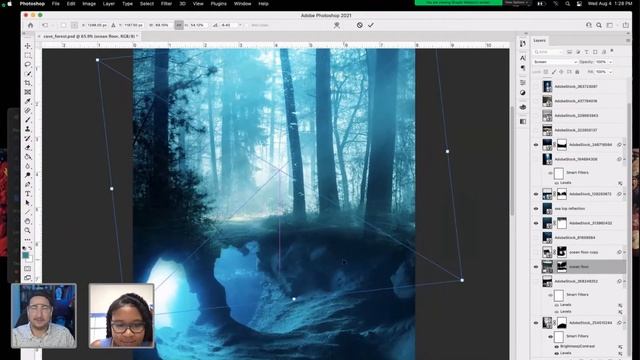Filter layers by pixel layers icon

pyautogui.click(x=569, y=52)
